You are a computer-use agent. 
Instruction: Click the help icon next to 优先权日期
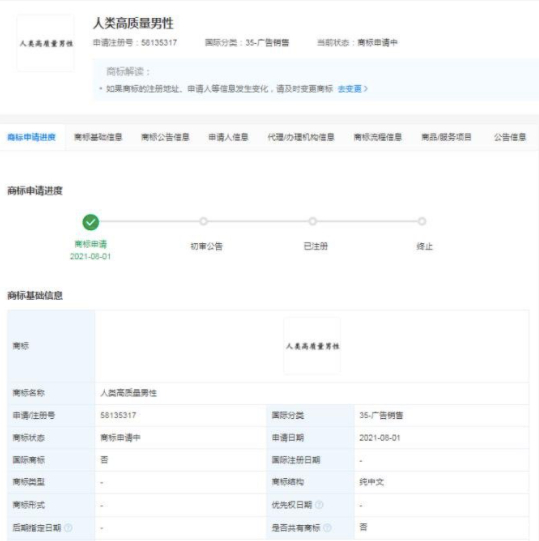tap(319, 505)
